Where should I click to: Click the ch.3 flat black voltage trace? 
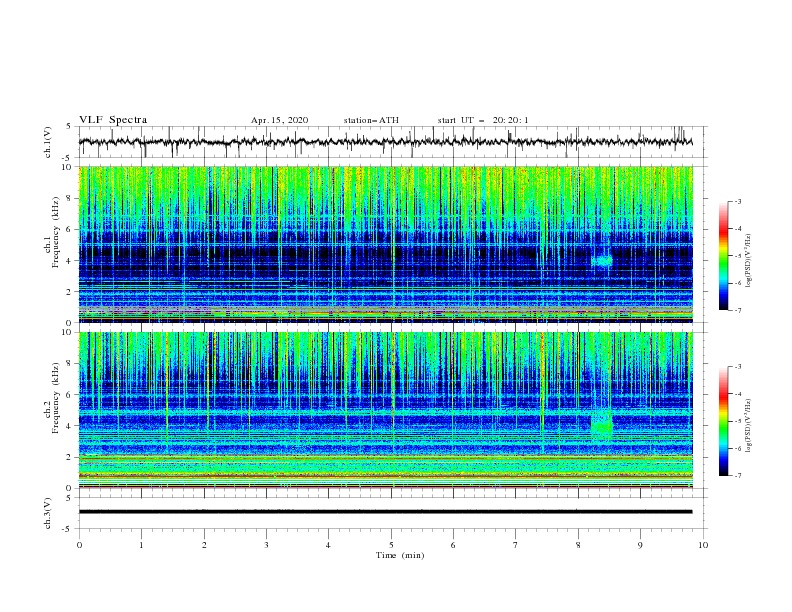click(x=385, y=512)
